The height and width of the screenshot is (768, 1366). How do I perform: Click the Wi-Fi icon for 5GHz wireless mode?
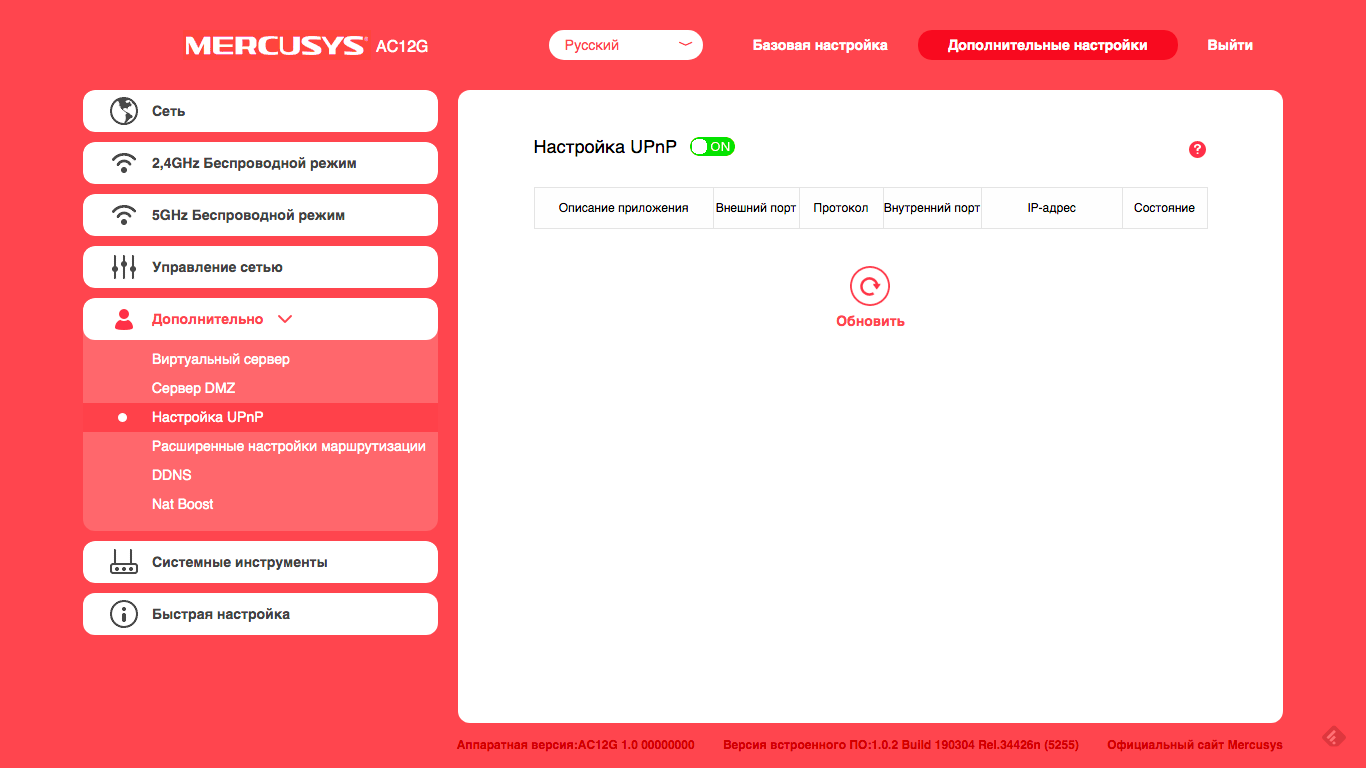point(123,215)
